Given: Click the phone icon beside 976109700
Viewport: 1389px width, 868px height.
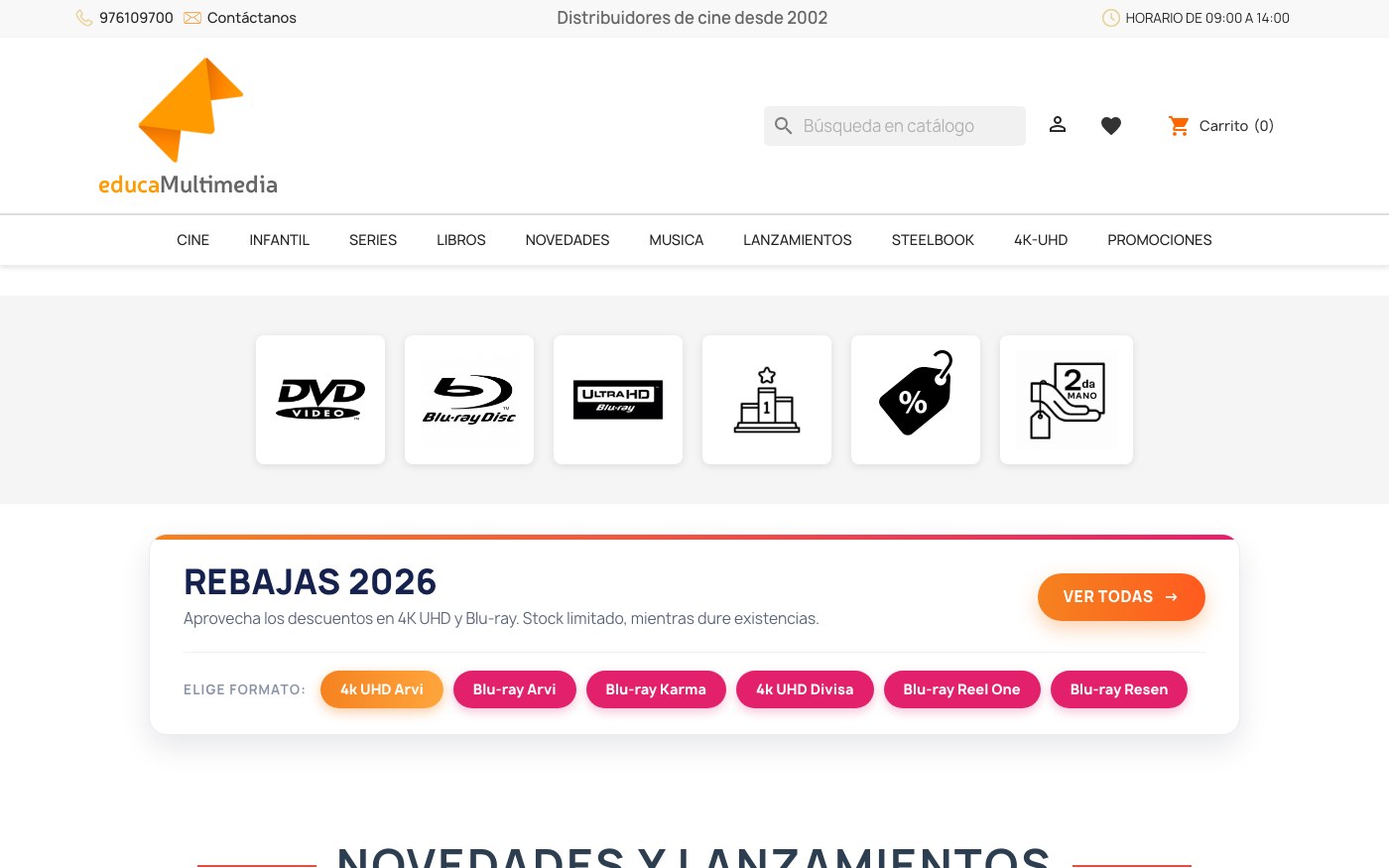Looking at the screenshot, I should click(84, 18).
